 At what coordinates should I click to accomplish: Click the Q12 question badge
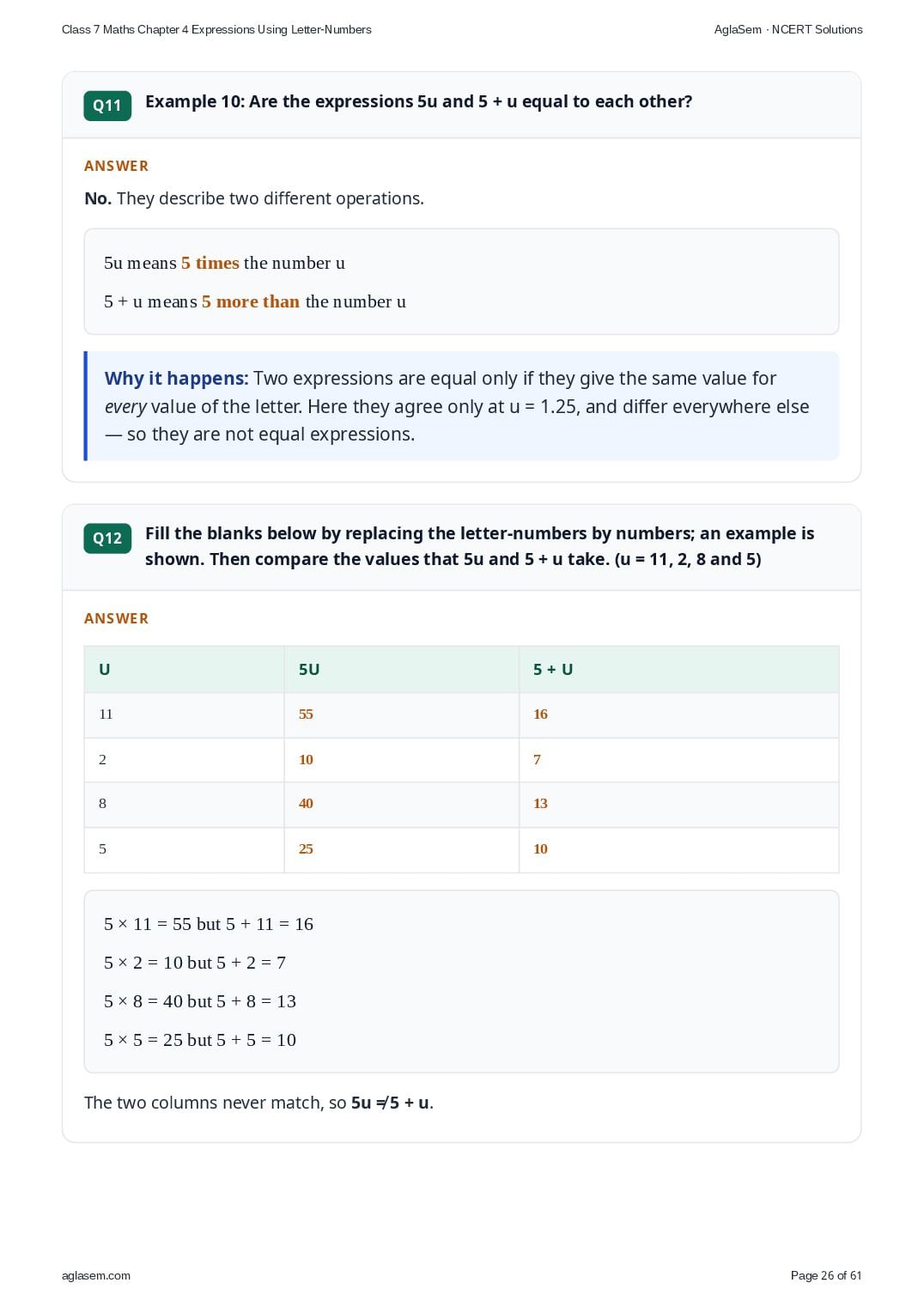click(107, 538)
